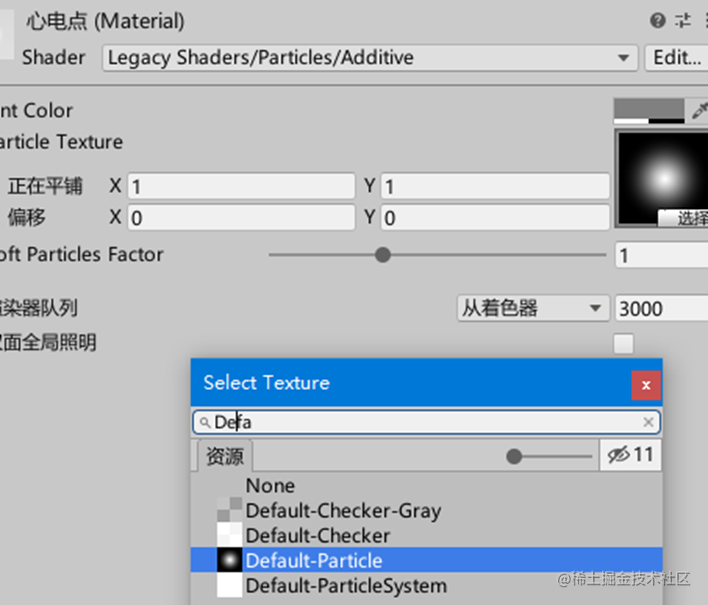Select Default-Checker texture
This screenshot has height=605, width=708.
(427, 535)
